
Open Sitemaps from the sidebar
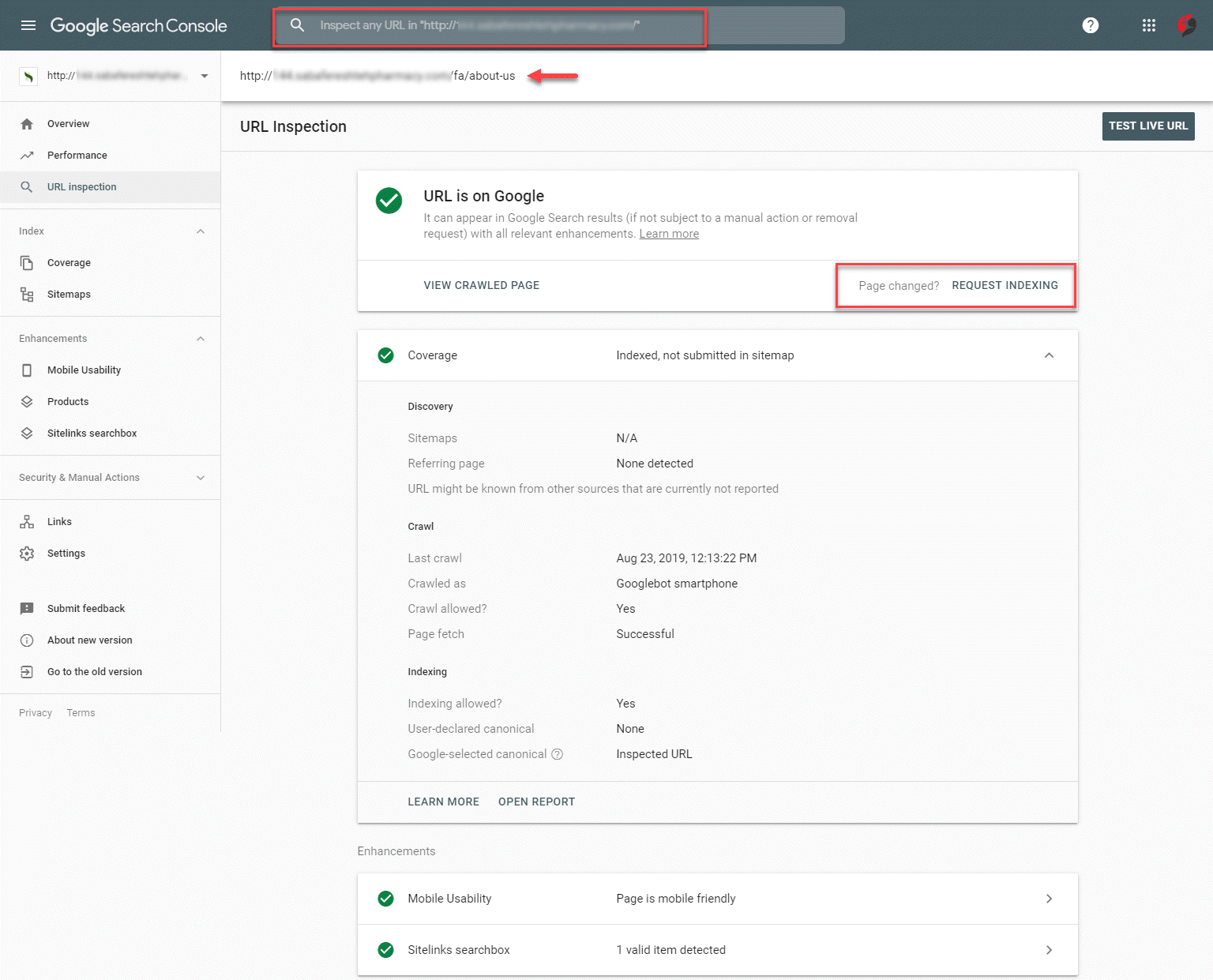tap(69, 295)
